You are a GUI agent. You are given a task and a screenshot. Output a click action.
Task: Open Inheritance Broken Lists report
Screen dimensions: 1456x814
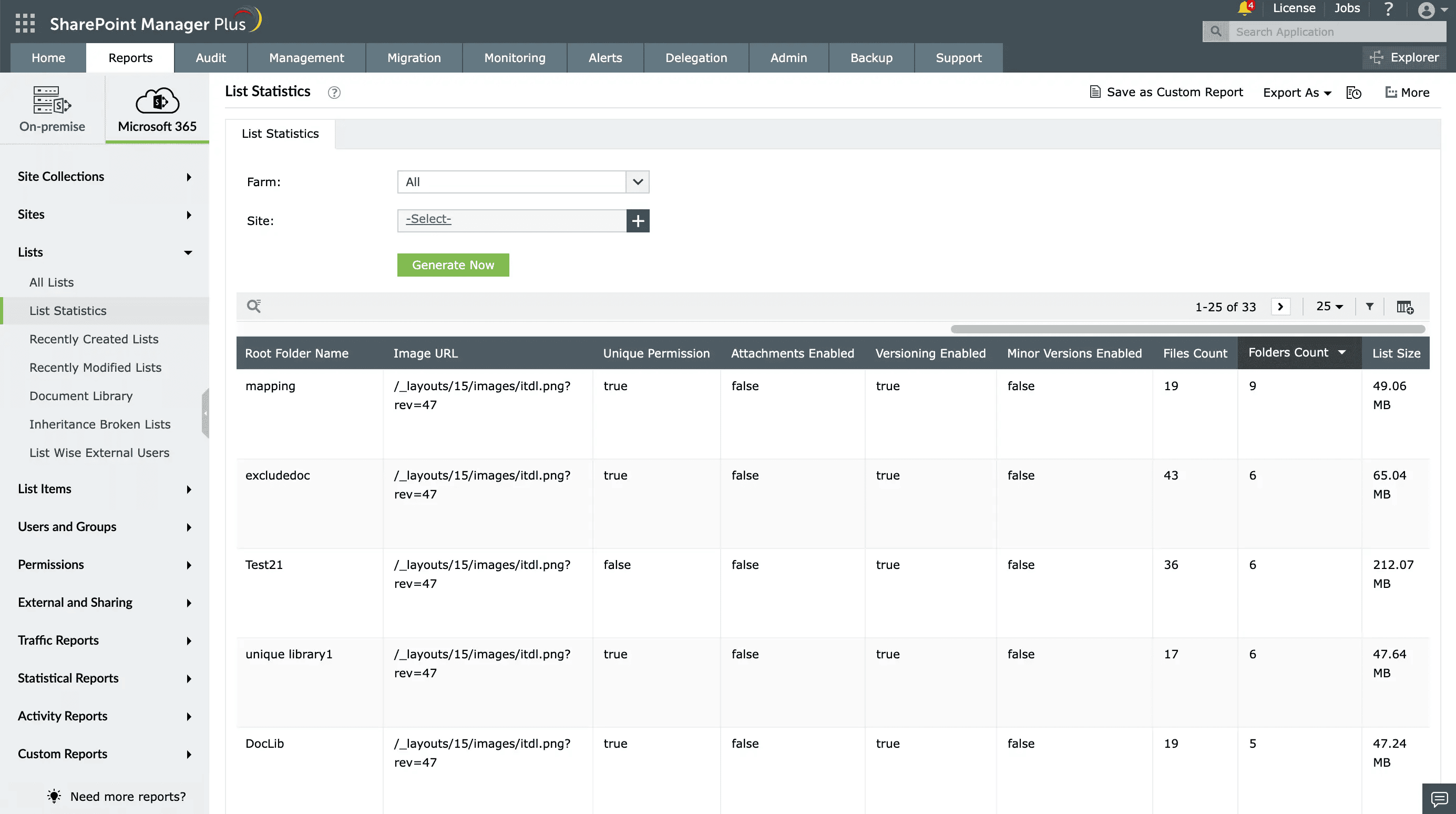click(x=100, y=424)
